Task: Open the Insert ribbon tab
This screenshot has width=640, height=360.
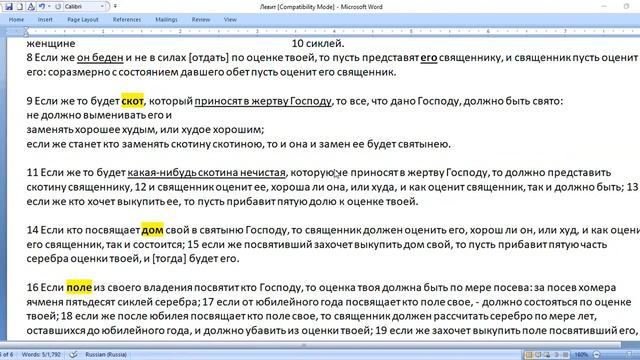Action: [x=45, y=20]
